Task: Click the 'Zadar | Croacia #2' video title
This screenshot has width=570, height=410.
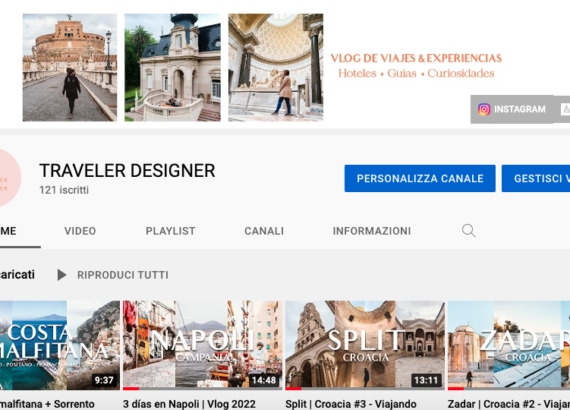Action: pyautogui.click(x=509, y=404)
